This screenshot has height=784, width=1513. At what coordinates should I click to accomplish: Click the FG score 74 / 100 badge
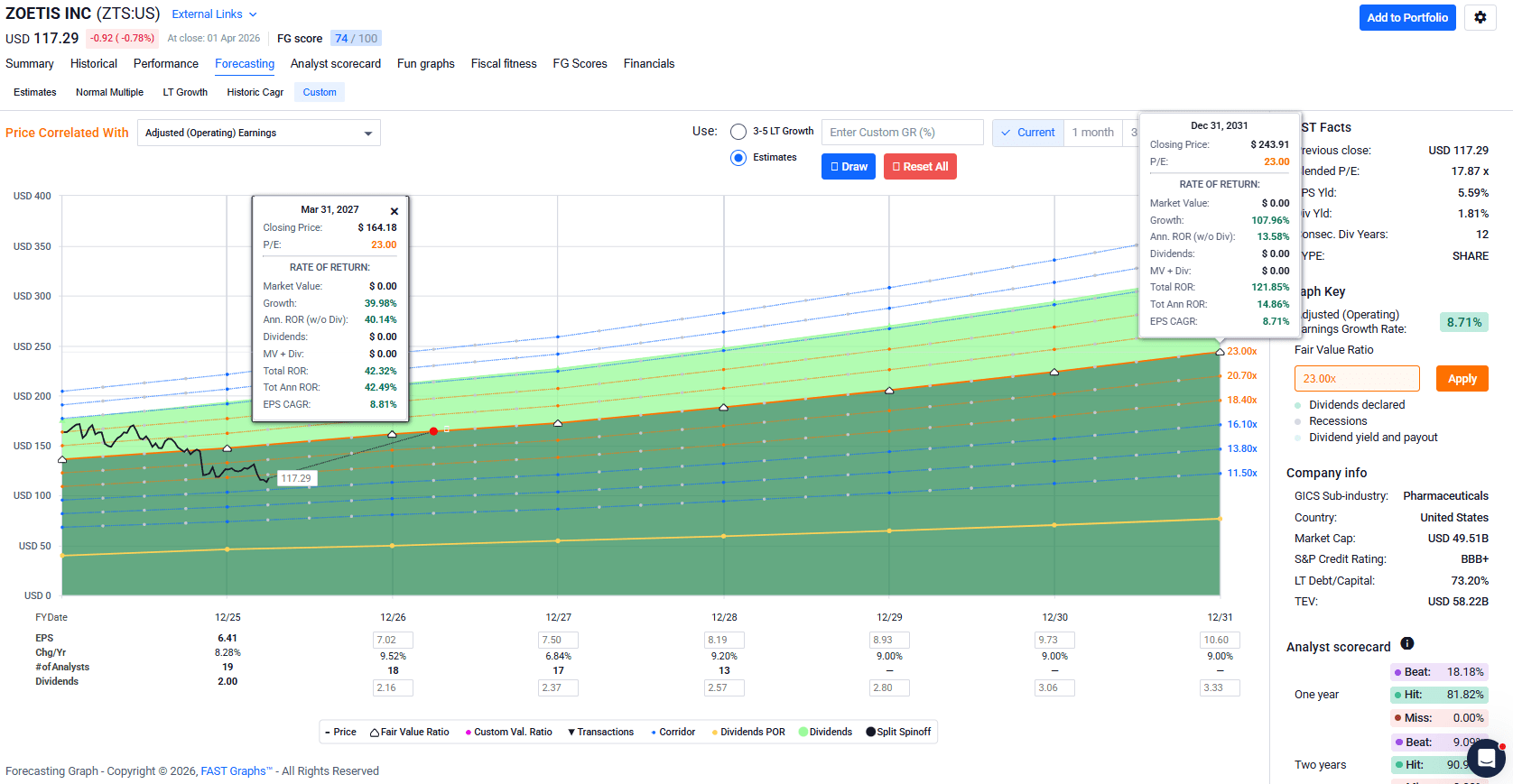356,38
